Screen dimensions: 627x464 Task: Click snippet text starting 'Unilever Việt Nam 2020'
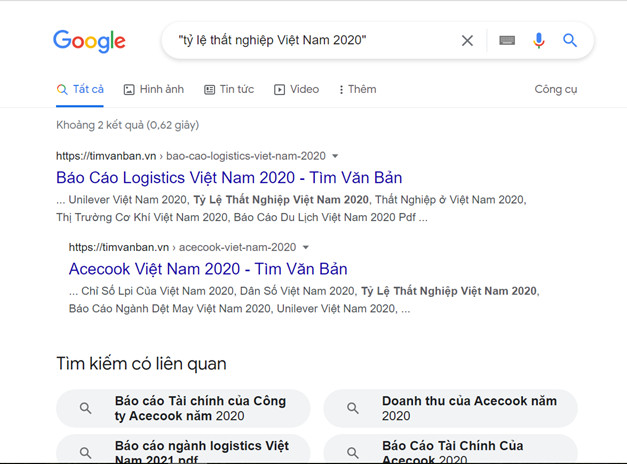[291, 208]
